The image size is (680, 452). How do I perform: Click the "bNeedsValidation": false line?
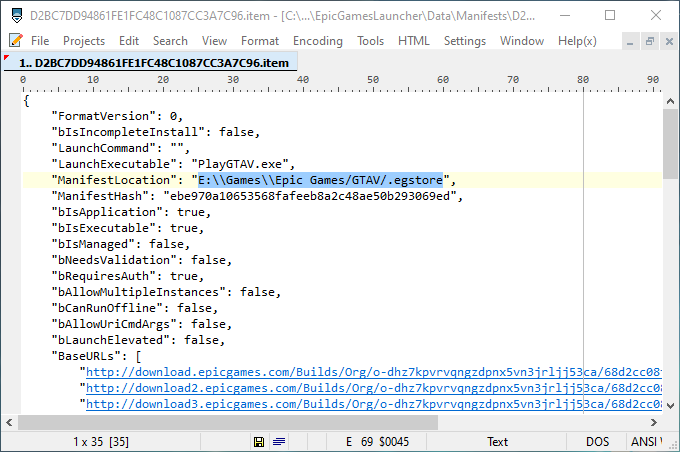pos(142,260)
